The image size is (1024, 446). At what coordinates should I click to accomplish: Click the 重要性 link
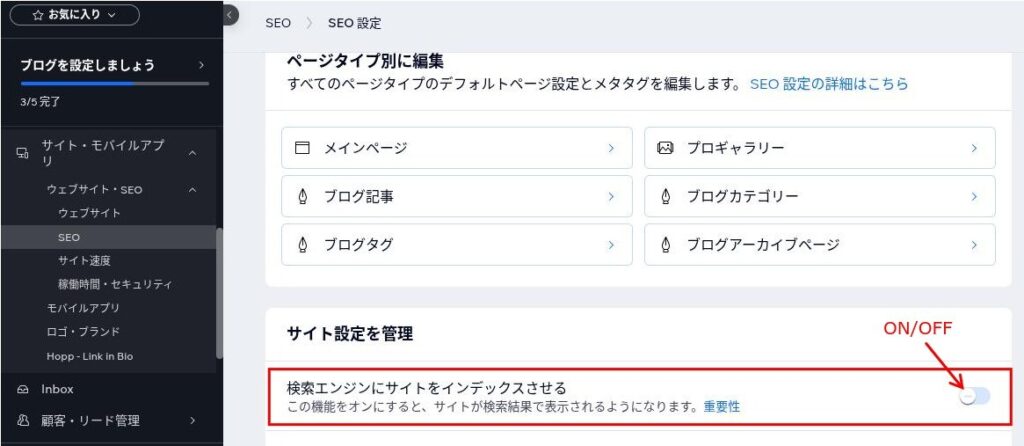(721, 406)
